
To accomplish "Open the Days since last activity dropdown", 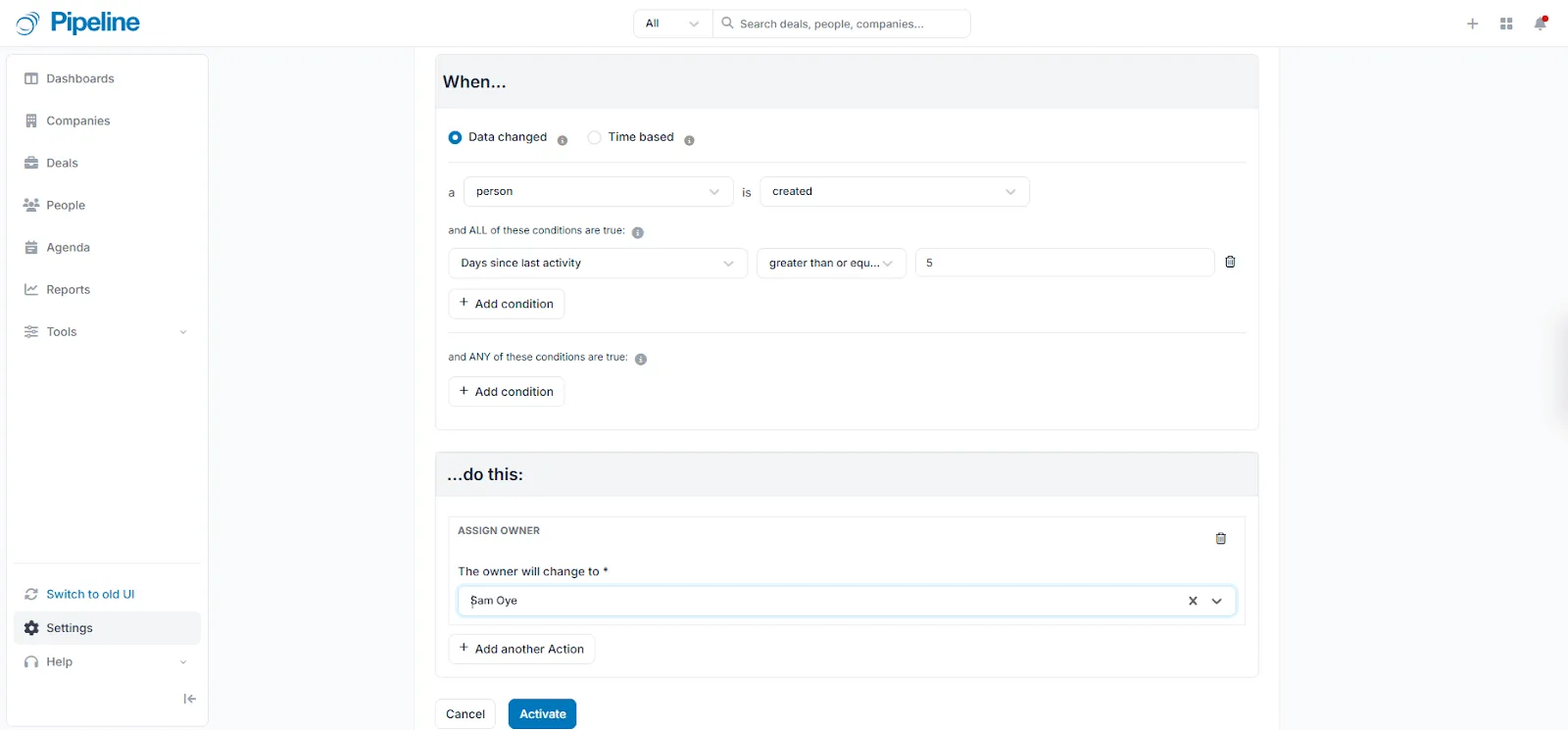I will tap(598, 263).
